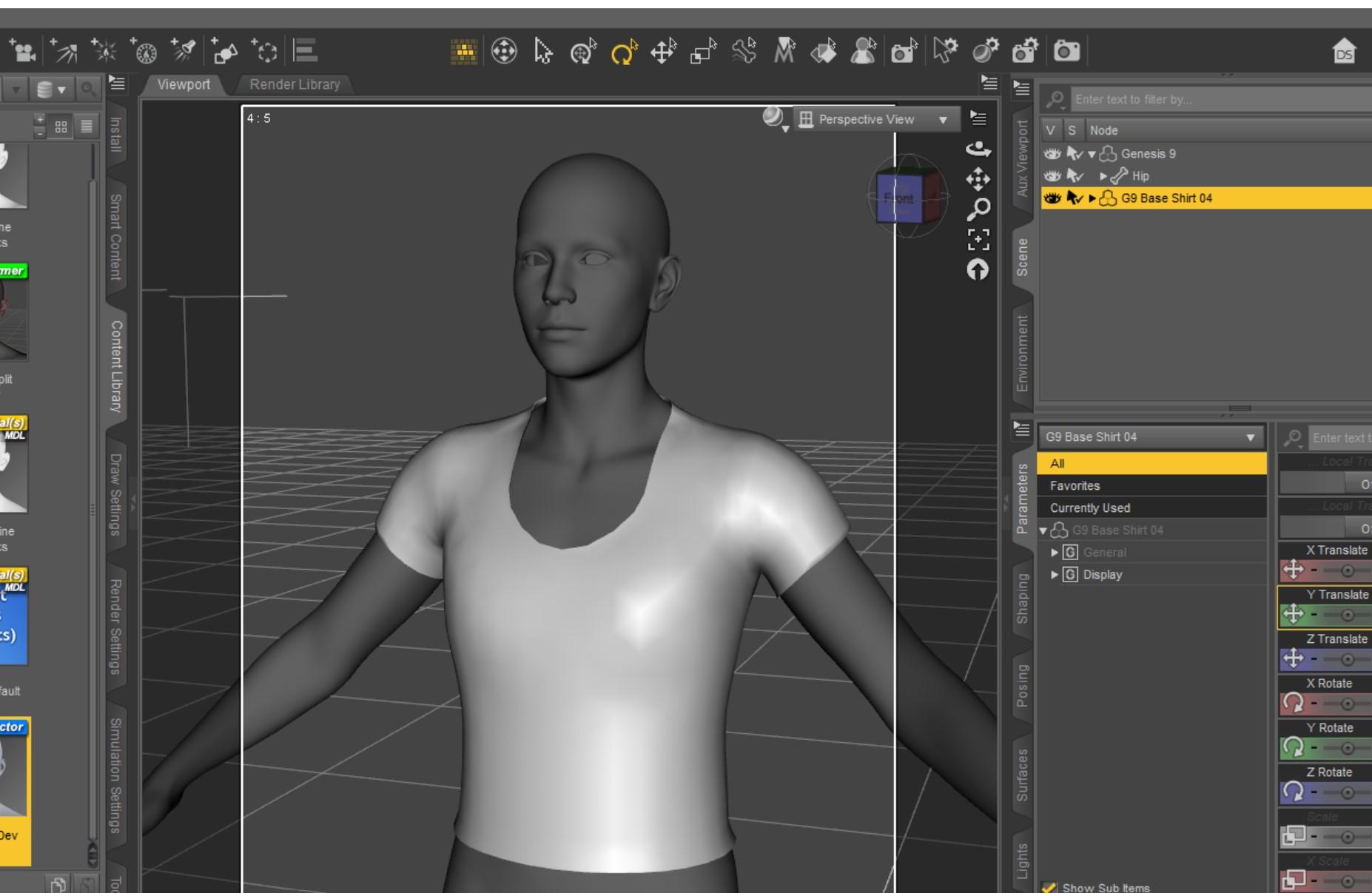Image resolution: width=1372 pixels, height=893 pixels.
Task: Activate the Node Selection arrow tool
Action: point(543,51)
